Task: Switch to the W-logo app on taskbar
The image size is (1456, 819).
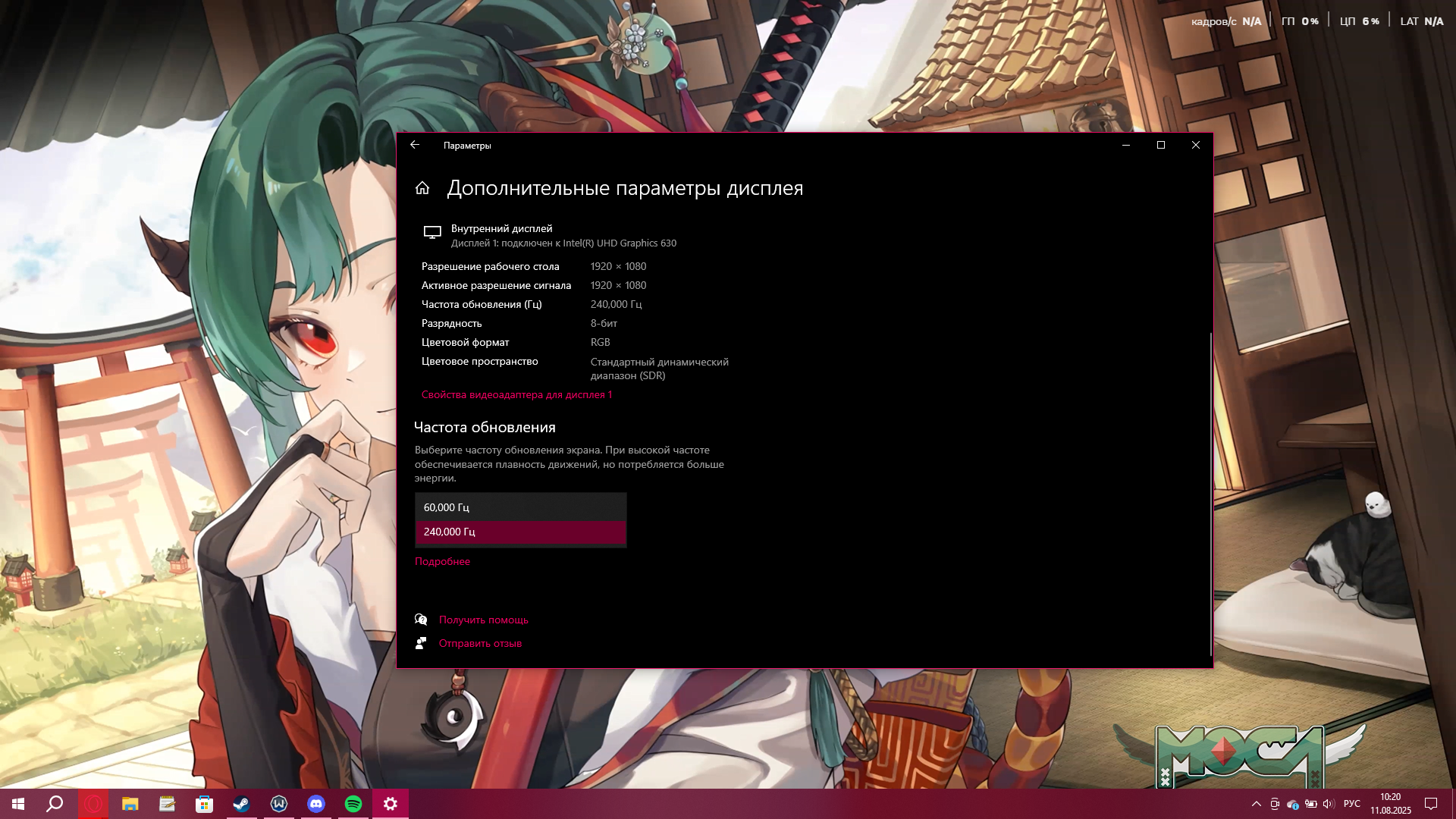Action: pyautogui.click(x=278, y=804)
